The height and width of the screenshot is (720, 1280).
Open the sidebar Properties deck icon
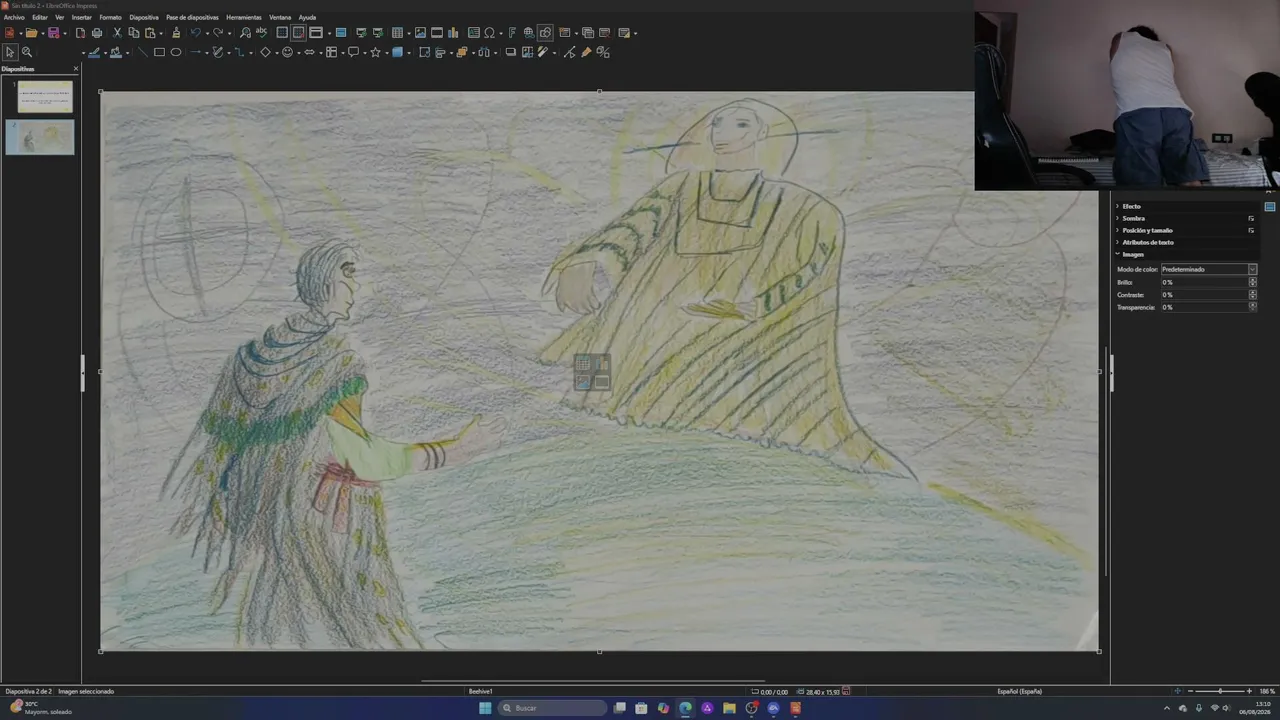(1270, 207)
